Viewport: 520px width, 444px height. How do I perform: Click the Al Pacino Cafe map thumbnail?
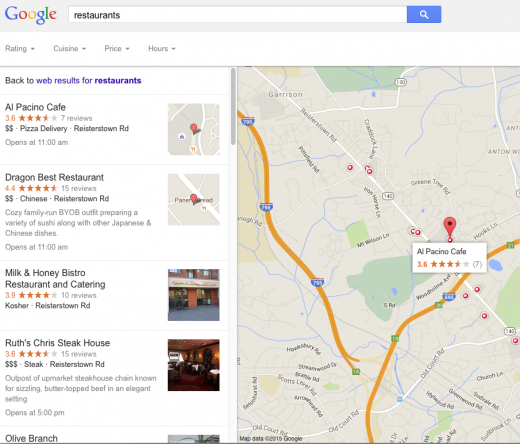193,129
